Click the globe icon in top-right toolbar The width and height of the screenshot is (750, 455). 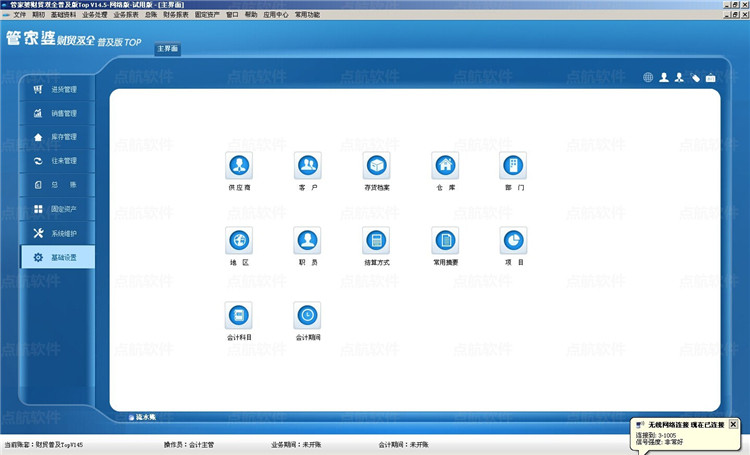(x=648, y=77)
